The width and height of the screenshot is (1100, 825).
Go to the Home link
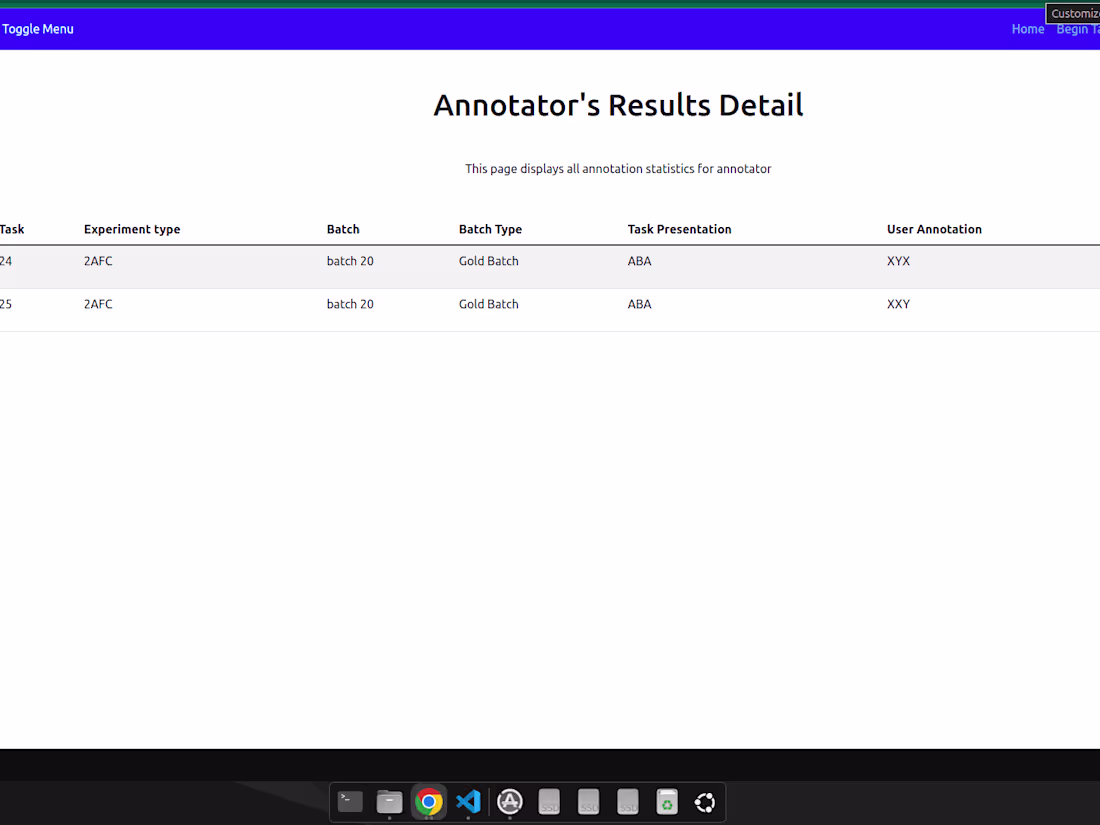(x=1028, y=29)
